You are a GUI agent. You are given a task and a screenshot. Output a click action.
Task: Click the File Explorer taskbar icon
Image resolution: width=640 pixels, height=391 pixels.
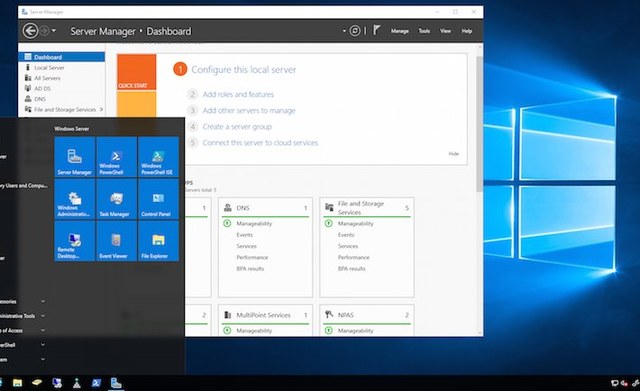(17, 383)
